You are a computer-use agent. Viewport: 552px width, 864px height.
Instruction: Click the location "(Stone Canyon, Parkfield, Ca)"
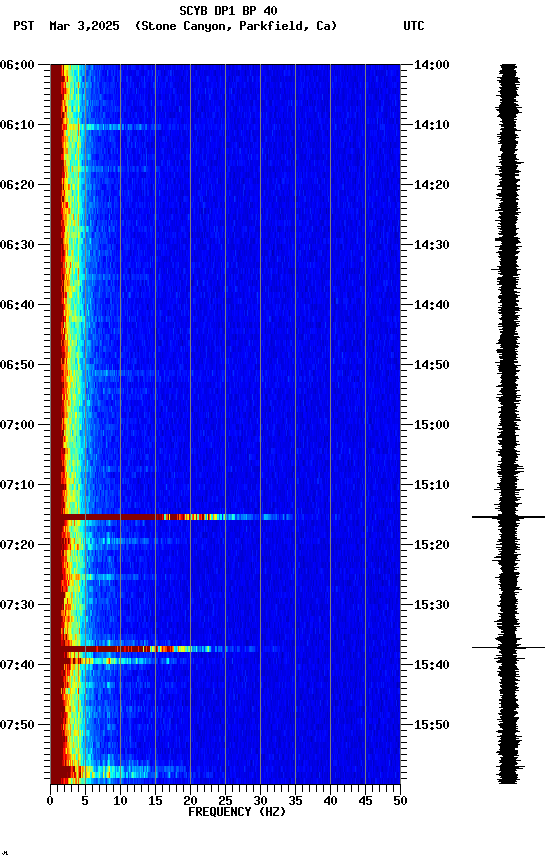coord(236,26)
